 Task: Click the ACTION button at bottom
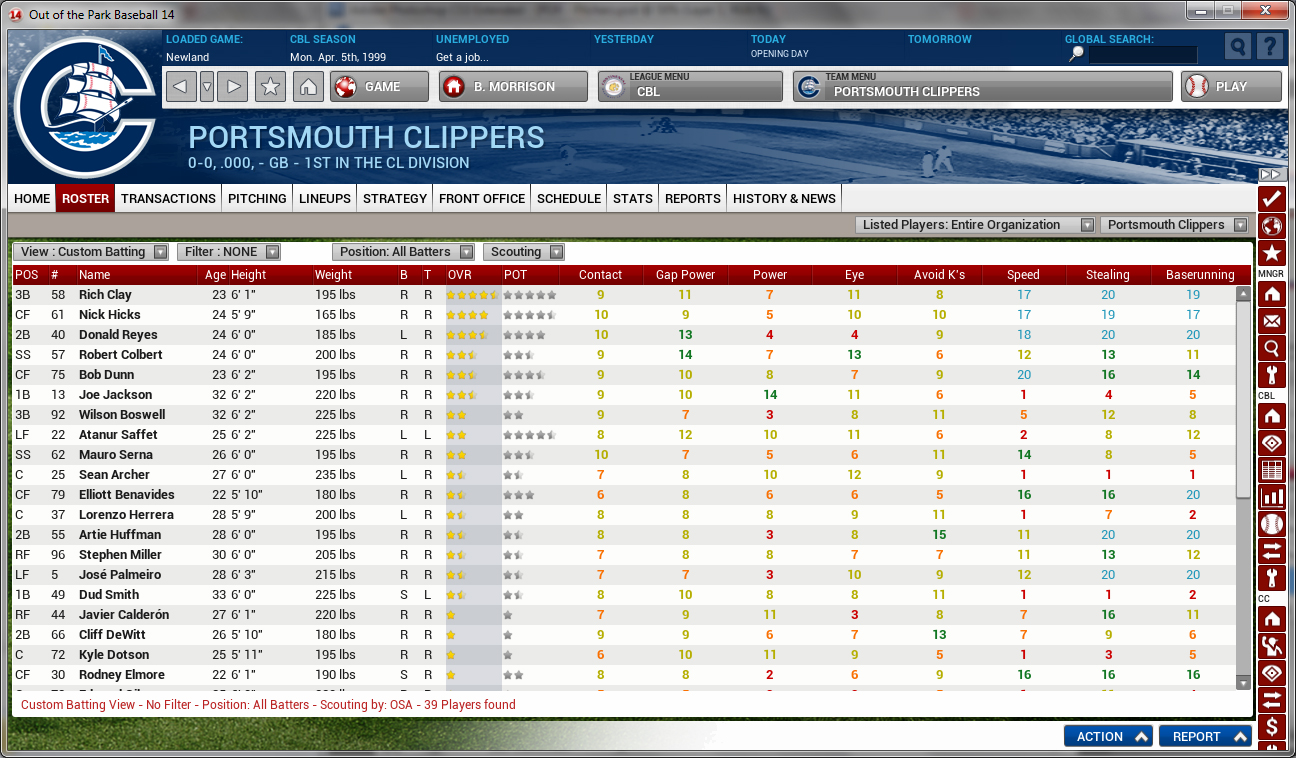[1108, 736]
